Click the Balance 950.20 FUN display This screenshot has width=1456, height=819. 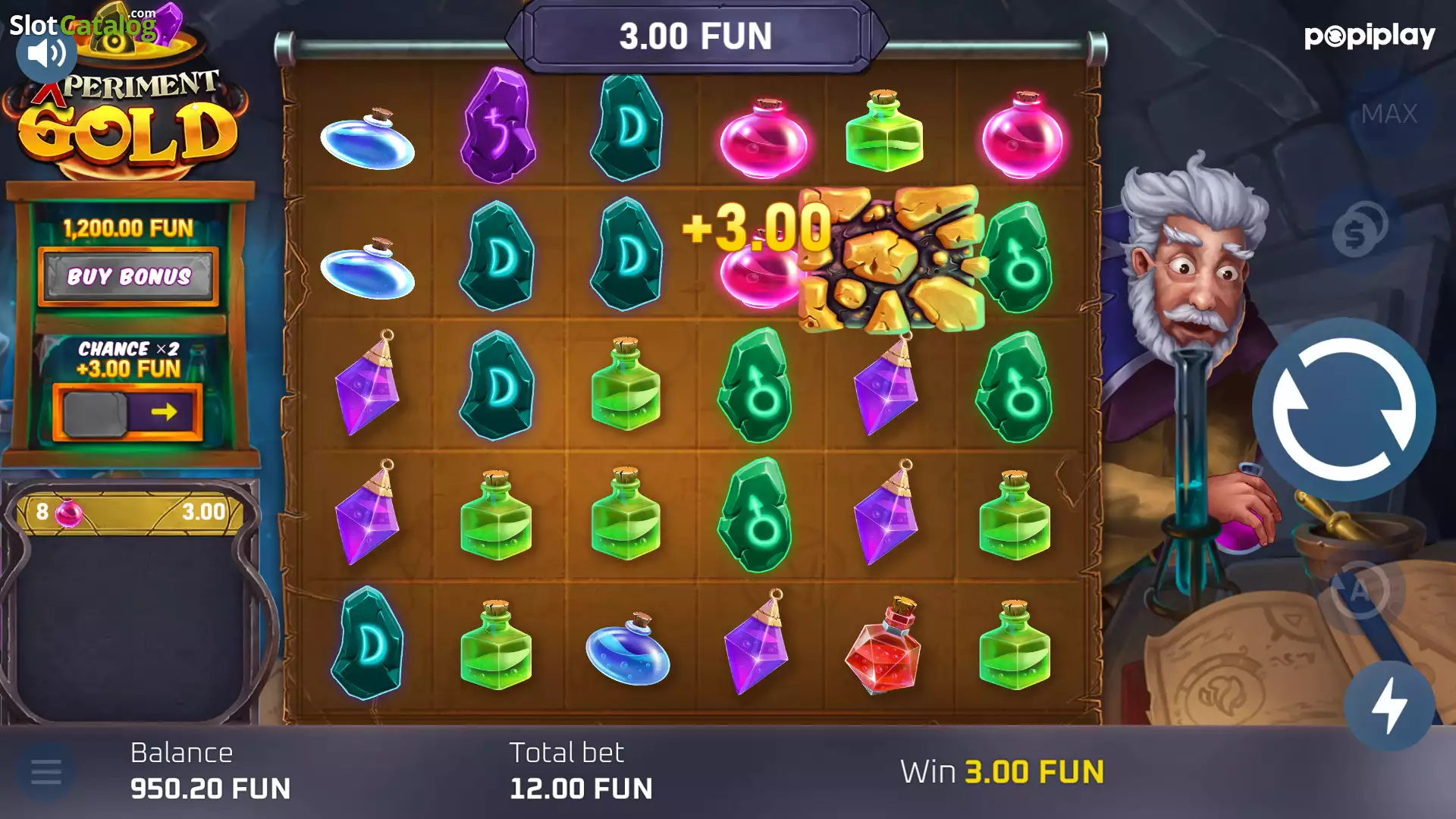(210, 789)
